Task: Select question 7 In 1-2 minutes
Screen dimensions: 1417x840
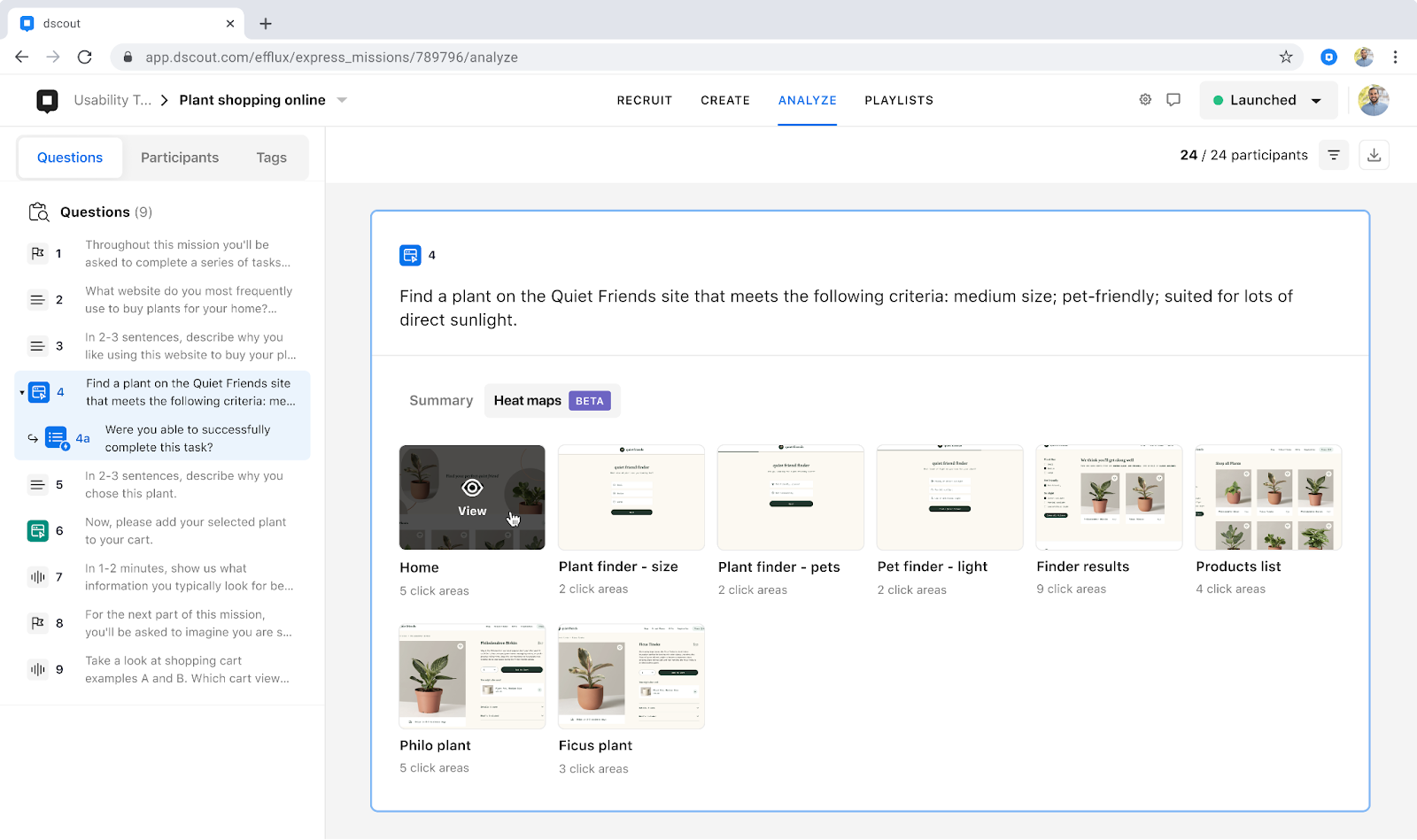Action: click(190, 577)
